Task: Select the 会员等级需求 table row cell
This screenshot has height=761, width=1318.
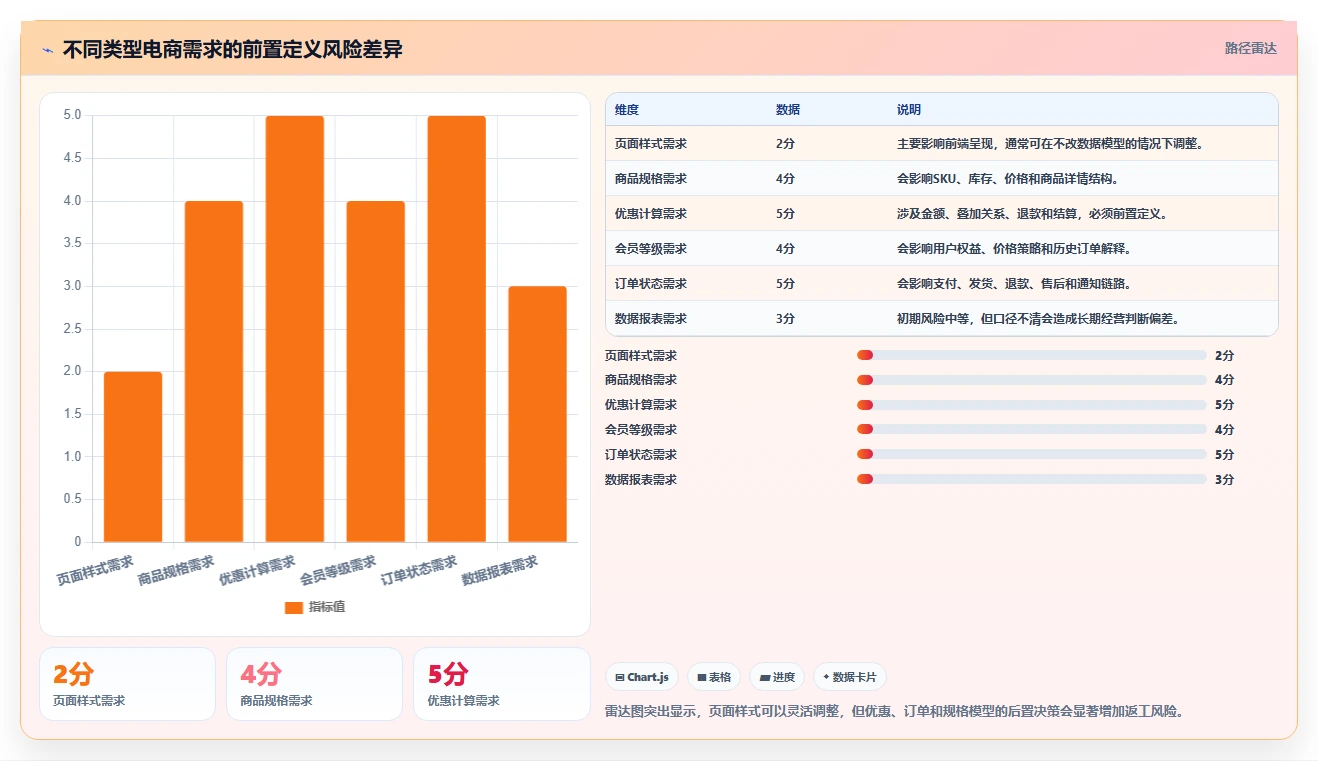Action: [651, 249]
